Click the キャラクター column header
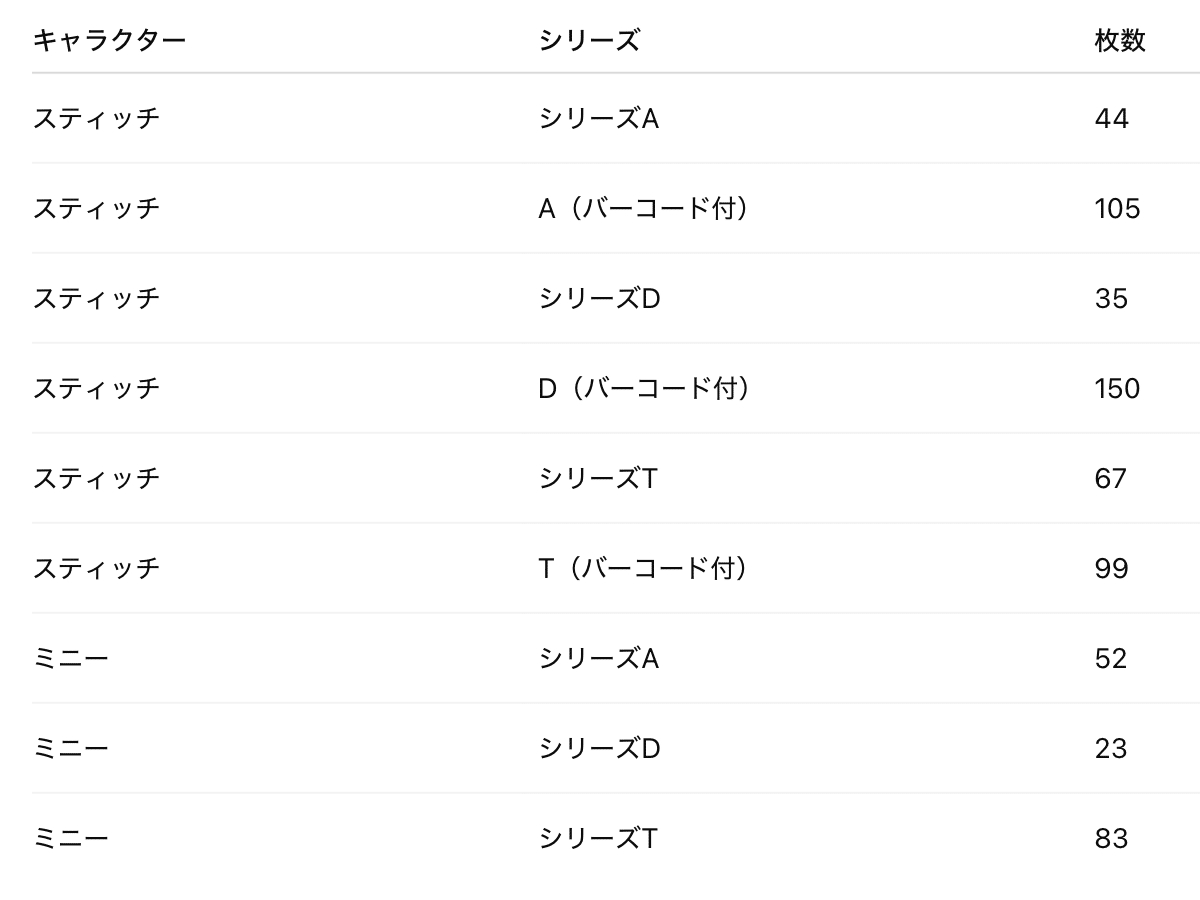 click(109, 41)
